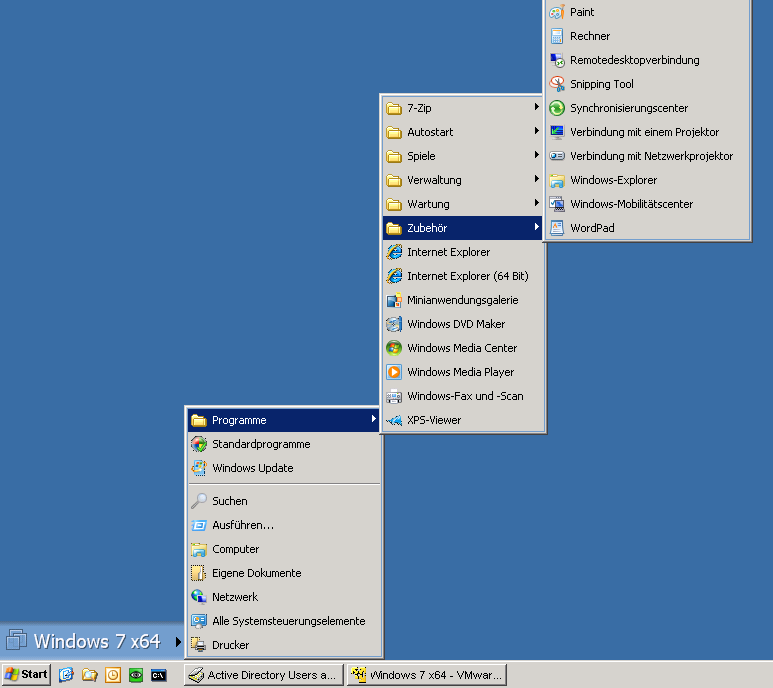This screenshot has height=688, width=773.
Task: Click the command prompt quick launch icon
Action: [x=159, y=675]
